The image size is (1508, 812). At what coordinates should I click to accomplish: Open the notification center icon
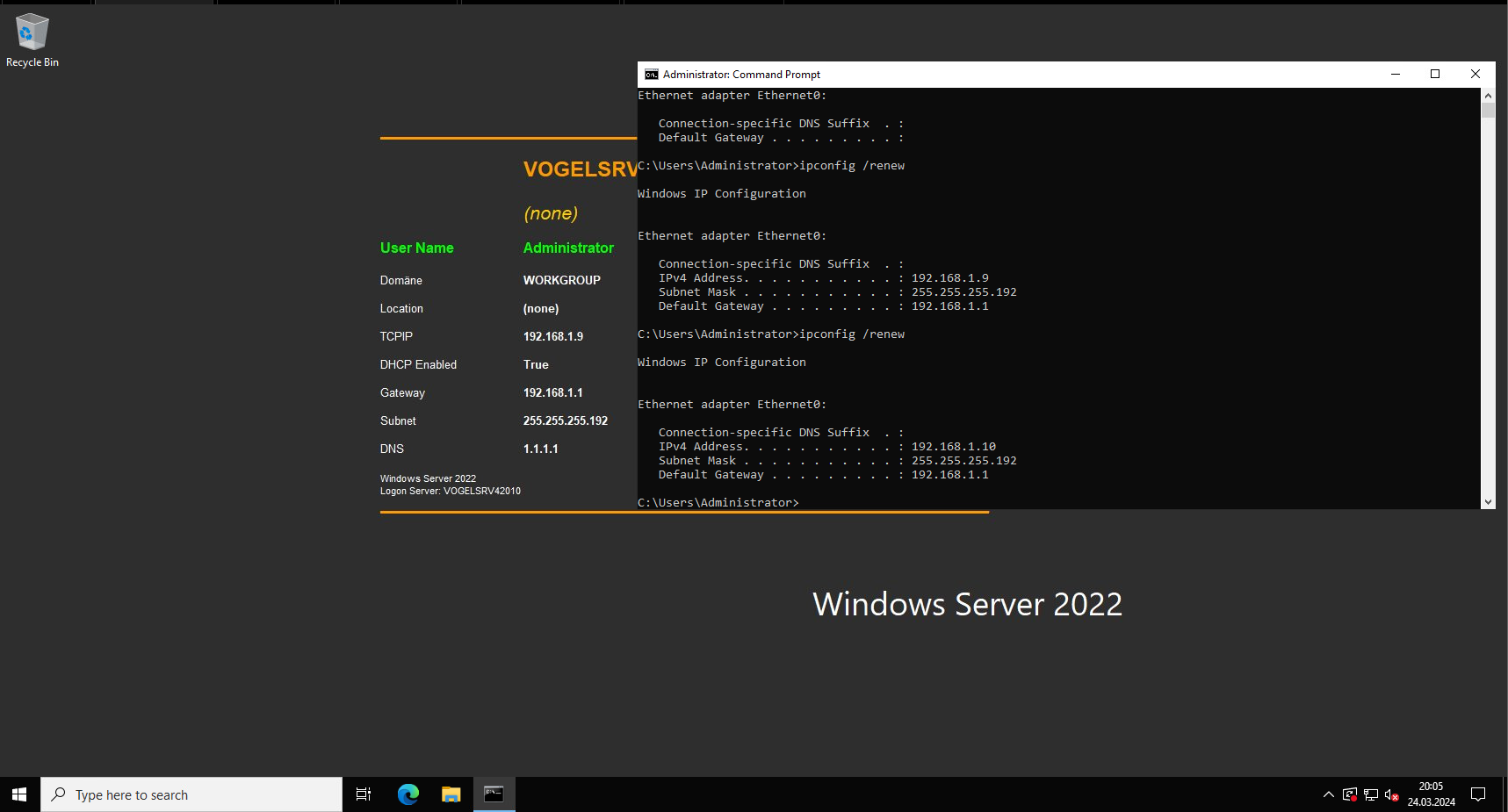click(1478, 794)
